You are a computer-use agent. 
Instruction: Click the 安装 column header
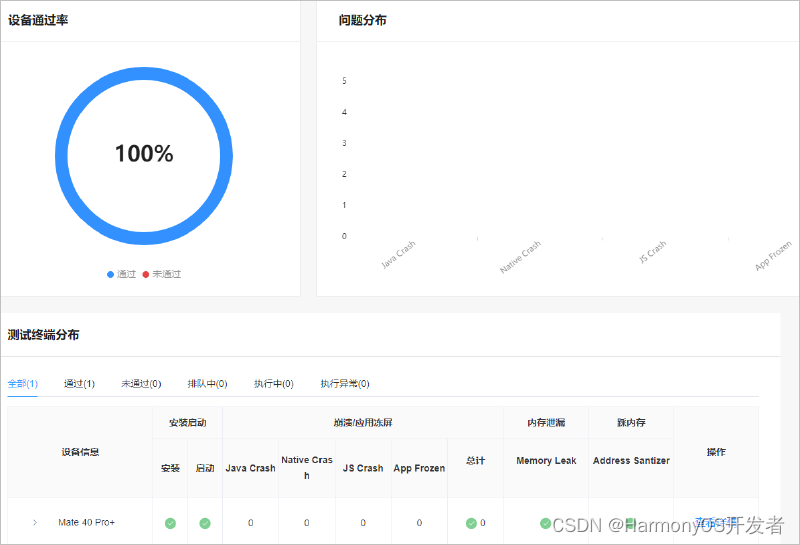[x=170, y=468]
